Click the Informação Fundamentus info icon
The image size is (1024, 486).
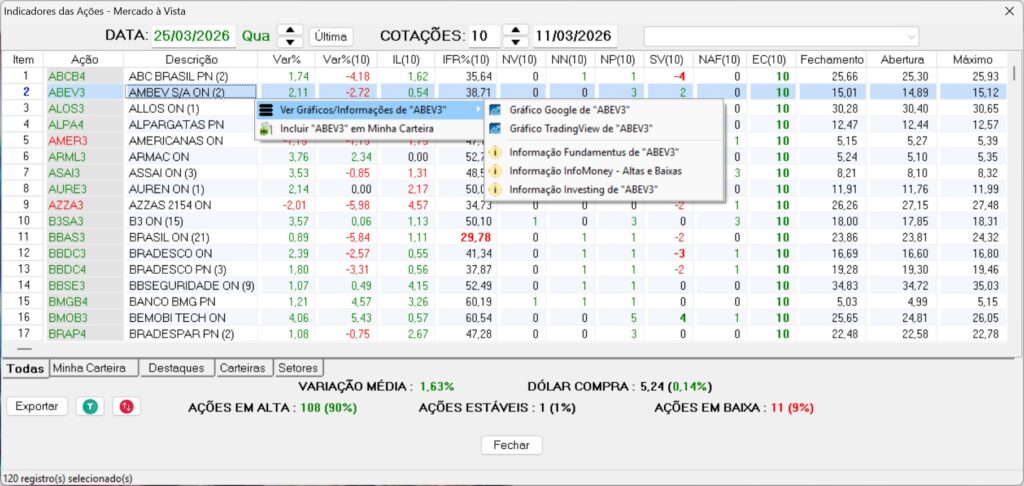[495, 152]
